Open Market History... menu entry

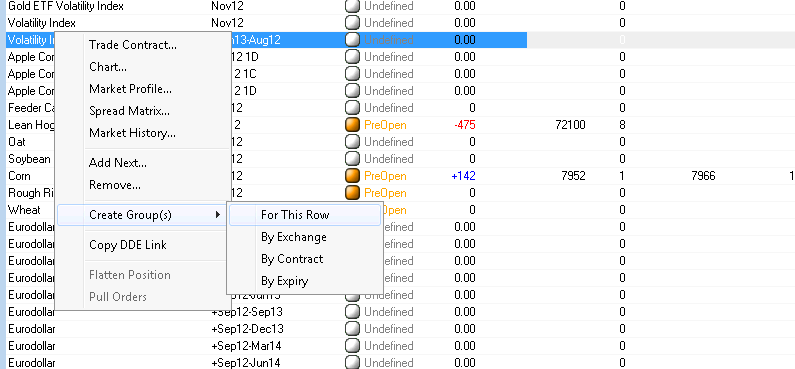tap(132, 133)
